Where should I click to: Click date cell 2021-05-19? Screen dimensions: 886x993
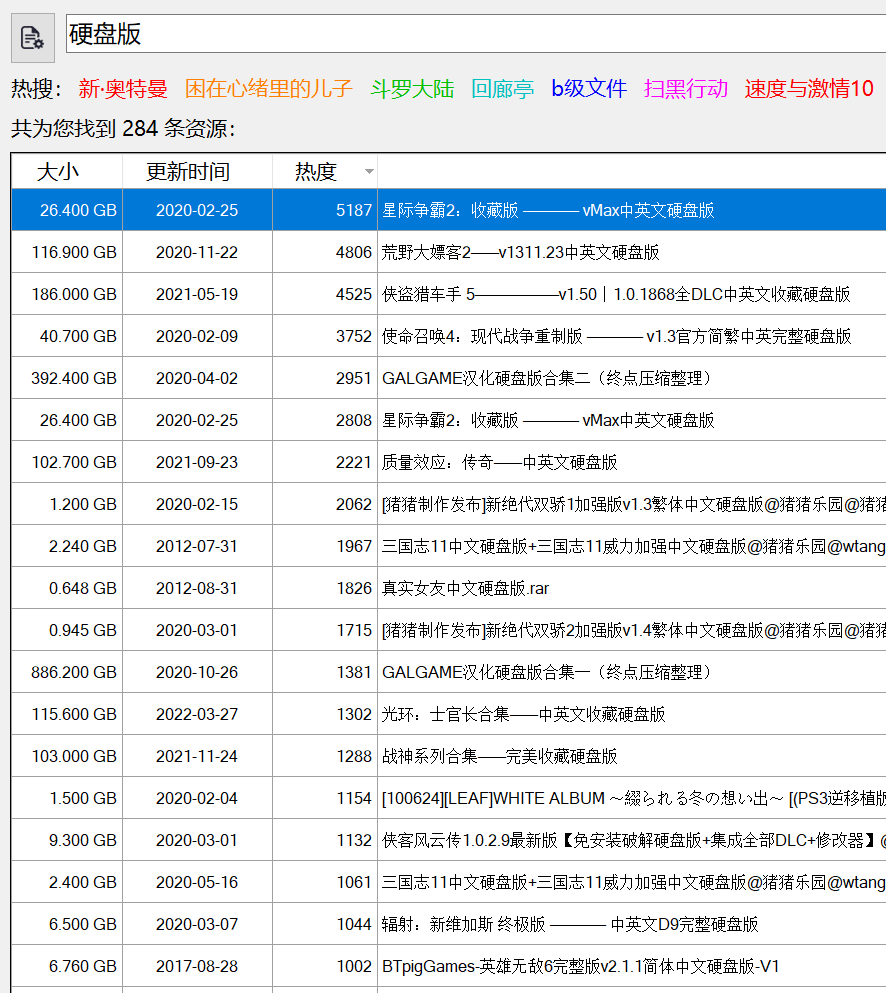(x=197, y=294)
